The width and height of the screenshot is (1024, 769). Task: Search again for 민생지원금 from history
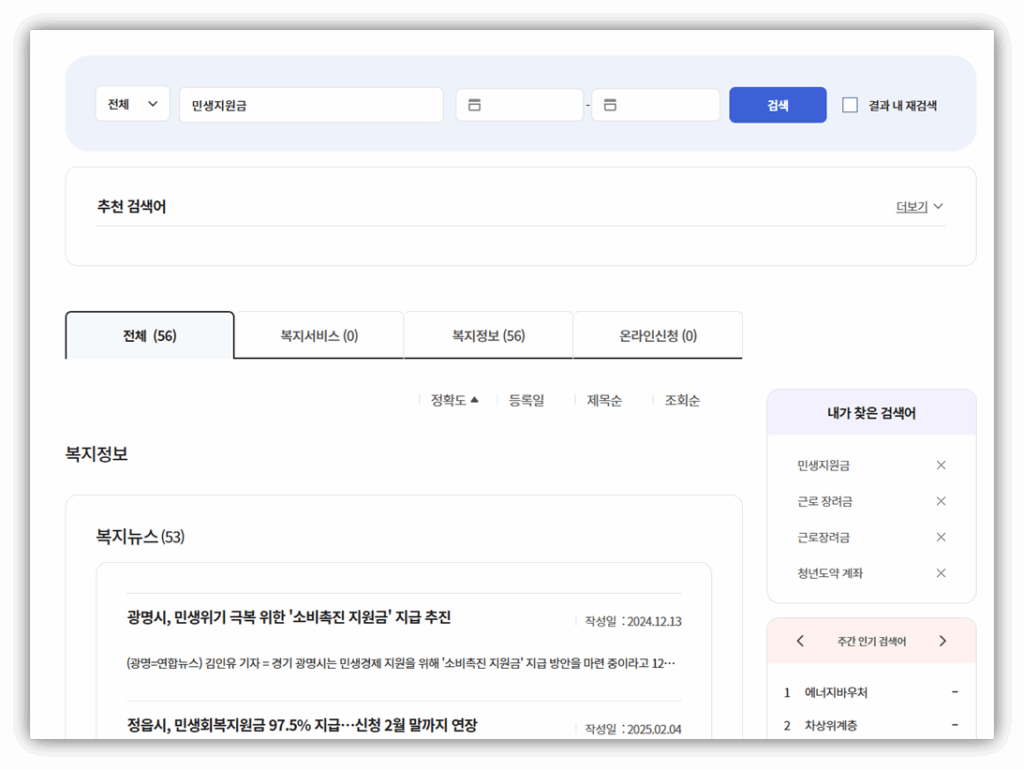pos(824,465)
